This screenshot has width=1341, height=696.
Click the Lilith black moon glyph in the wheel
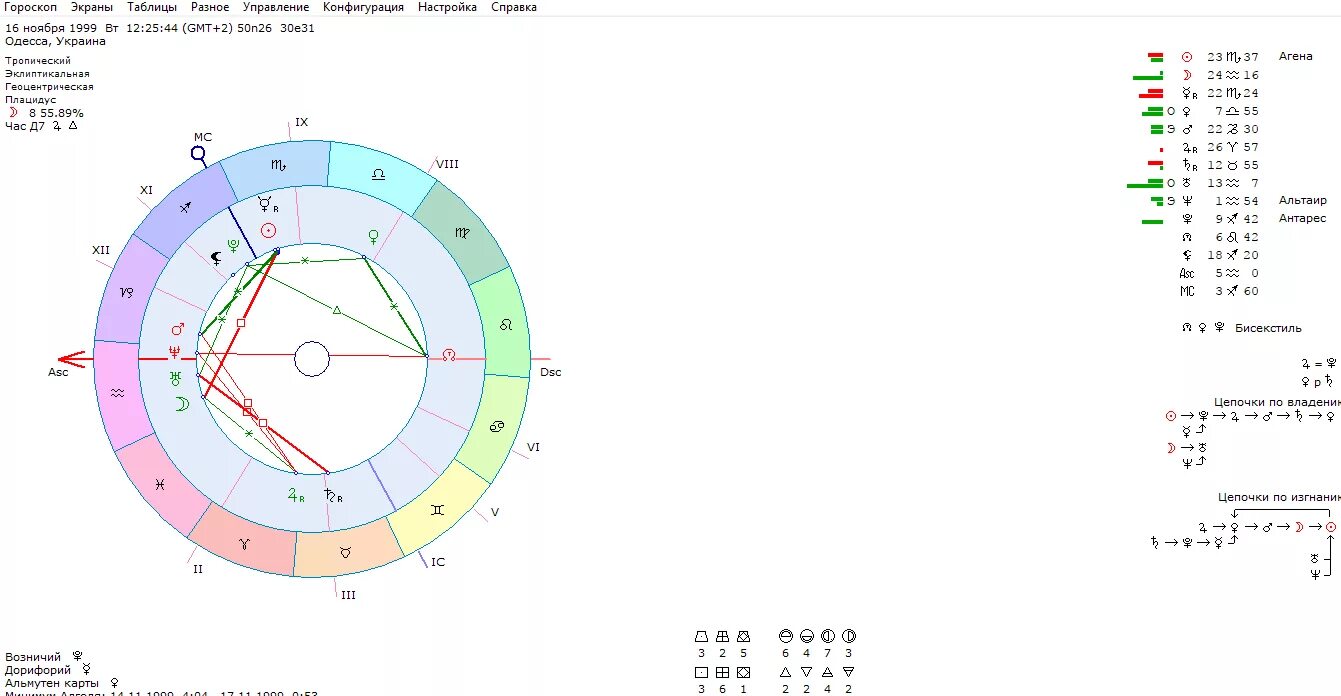tap(216, 258)
